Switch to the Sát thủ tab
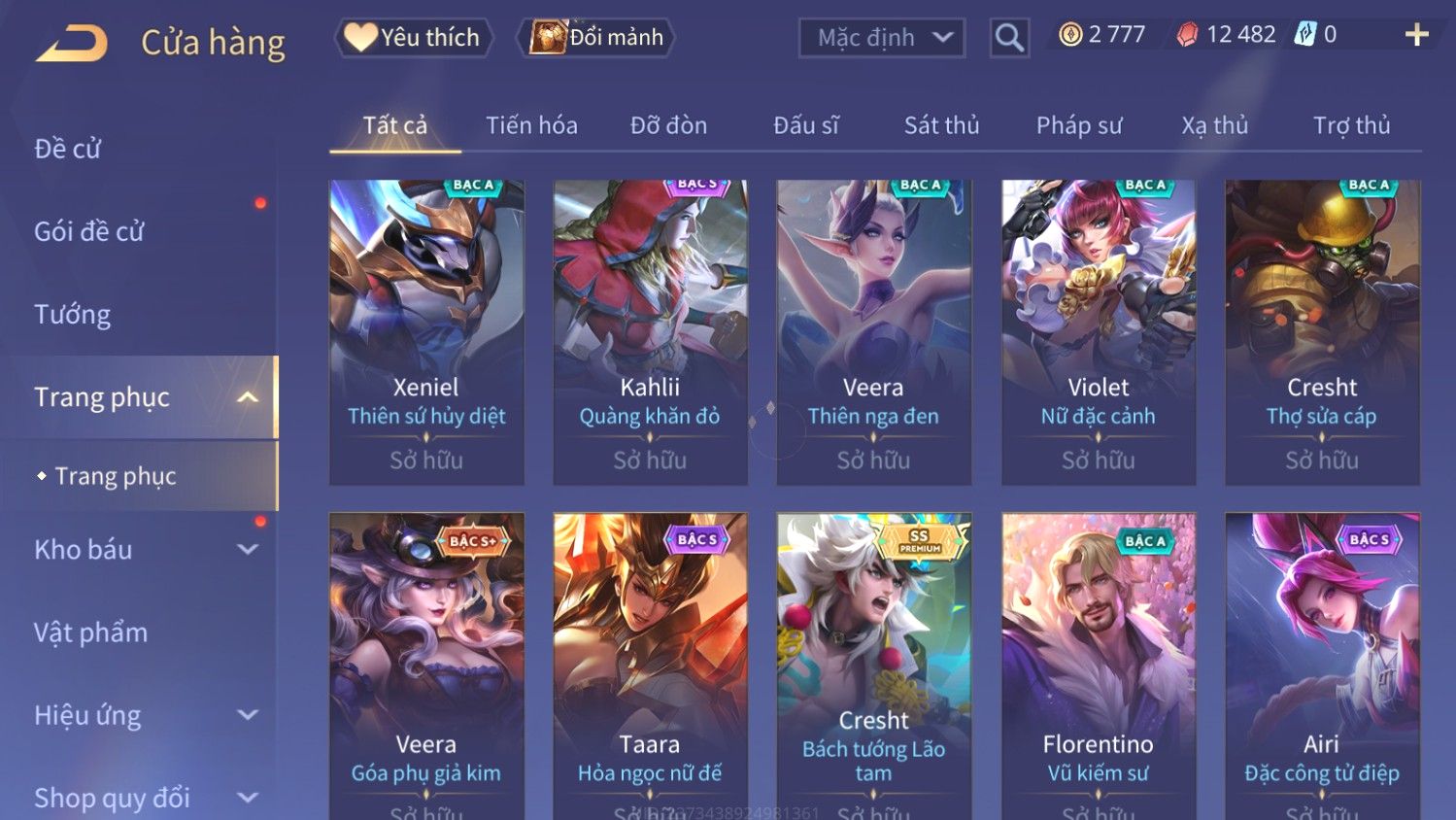 941,125
